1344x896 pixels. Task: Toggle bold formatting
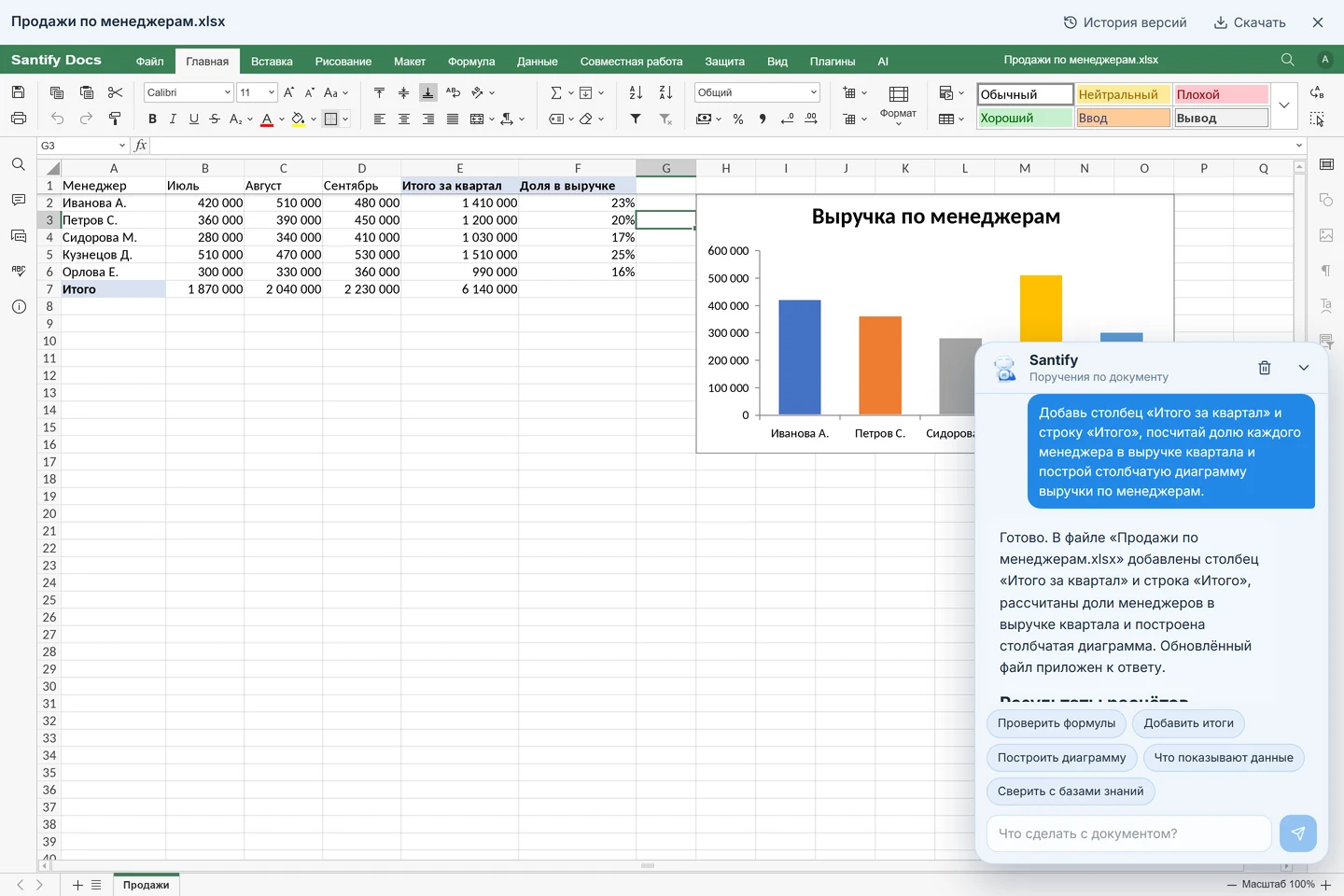point(152,119)
